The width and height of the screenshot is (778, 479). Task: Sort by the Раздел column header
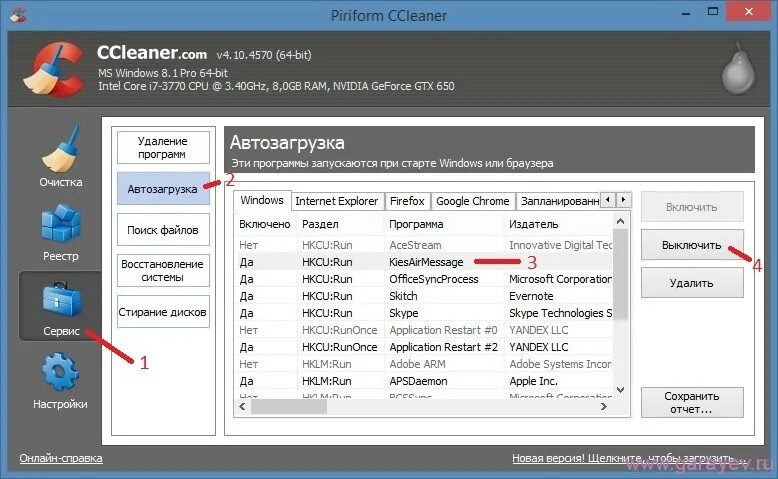click(x=340, y=224)
